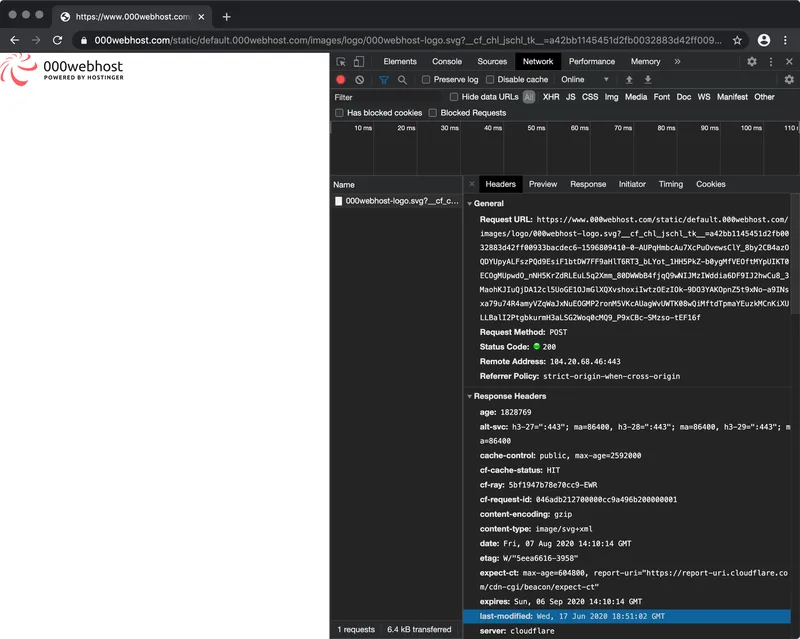Select 000webhost-logo.svg request row
This screenshot has width=800, height=639.
[x=396, y=201]
